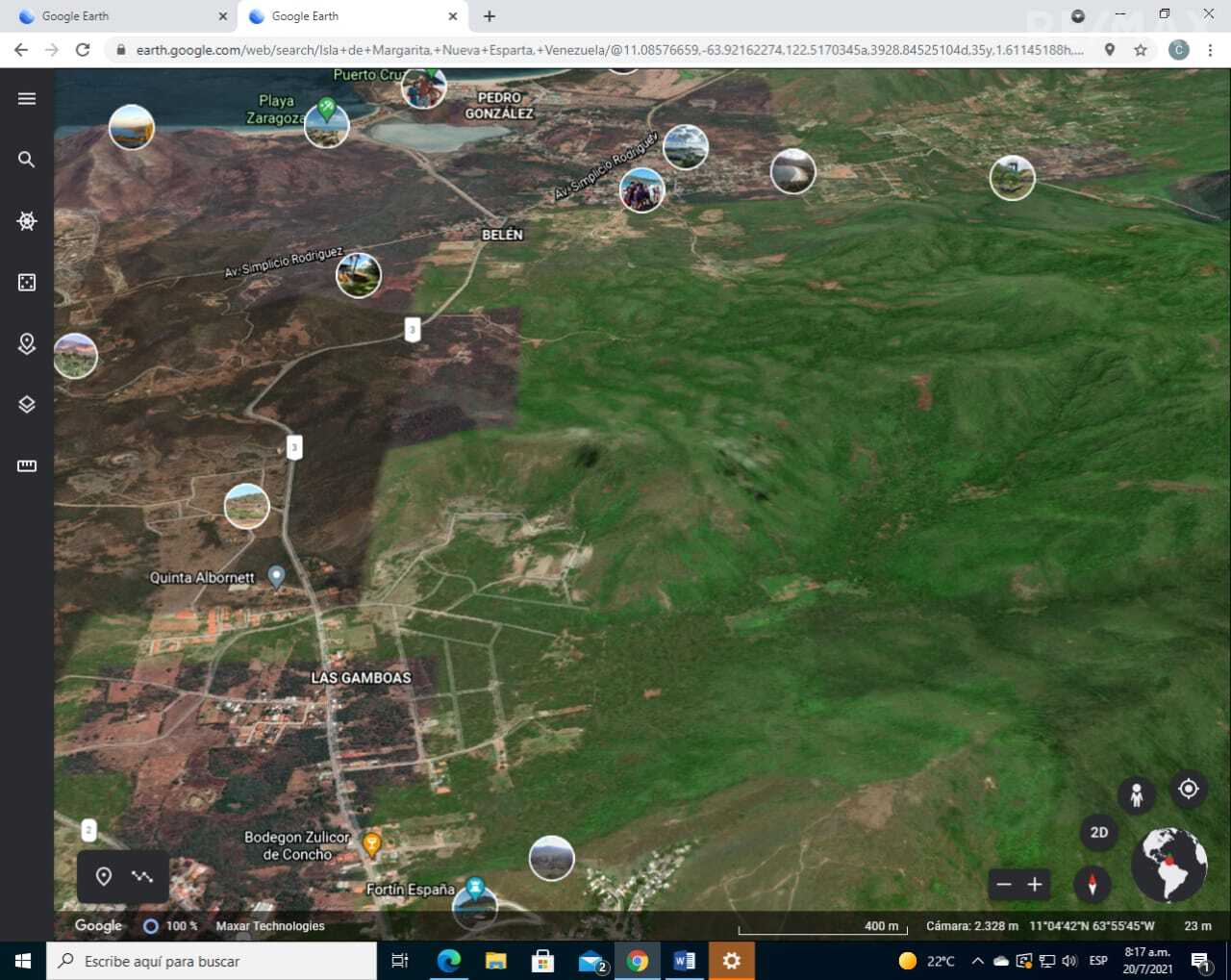Zoom in with the plus button
The image size is (1231, 980).
tap(1035, 885)
